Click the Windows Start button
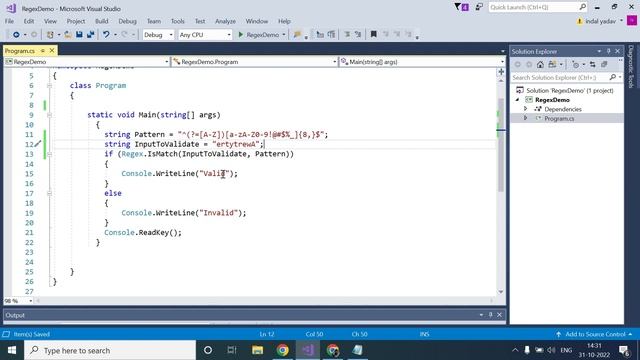The width and height of the screenshot is (640, 360). point(12,350)
